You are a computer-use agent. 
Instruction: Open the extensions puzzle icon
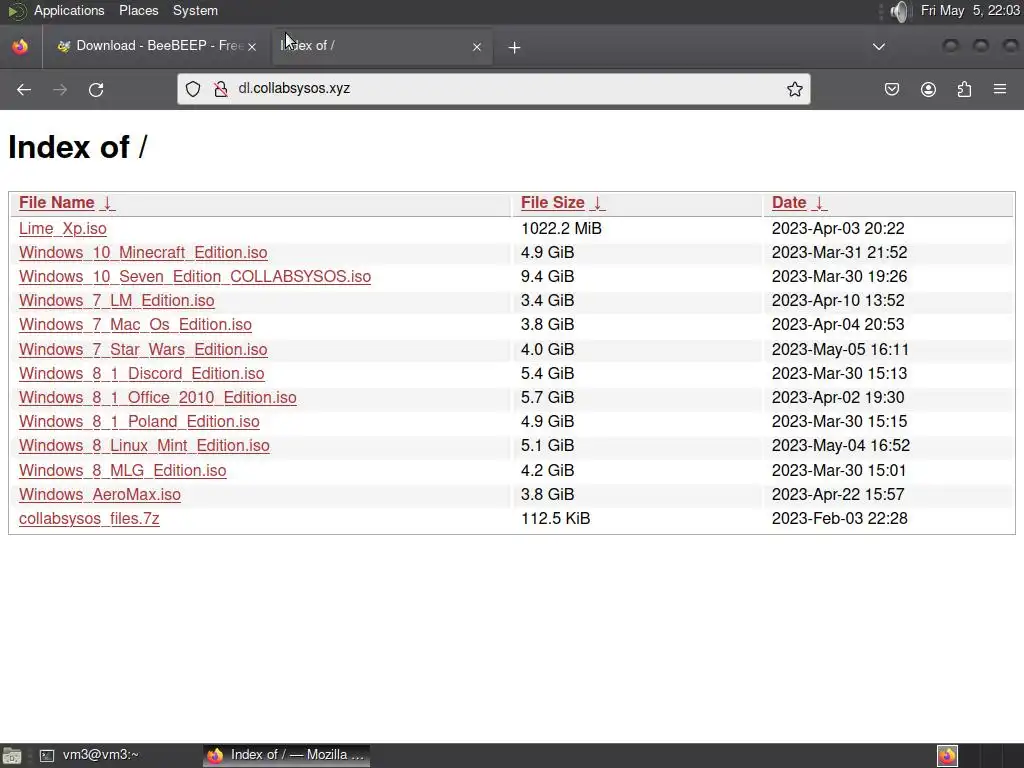(964, 89)
